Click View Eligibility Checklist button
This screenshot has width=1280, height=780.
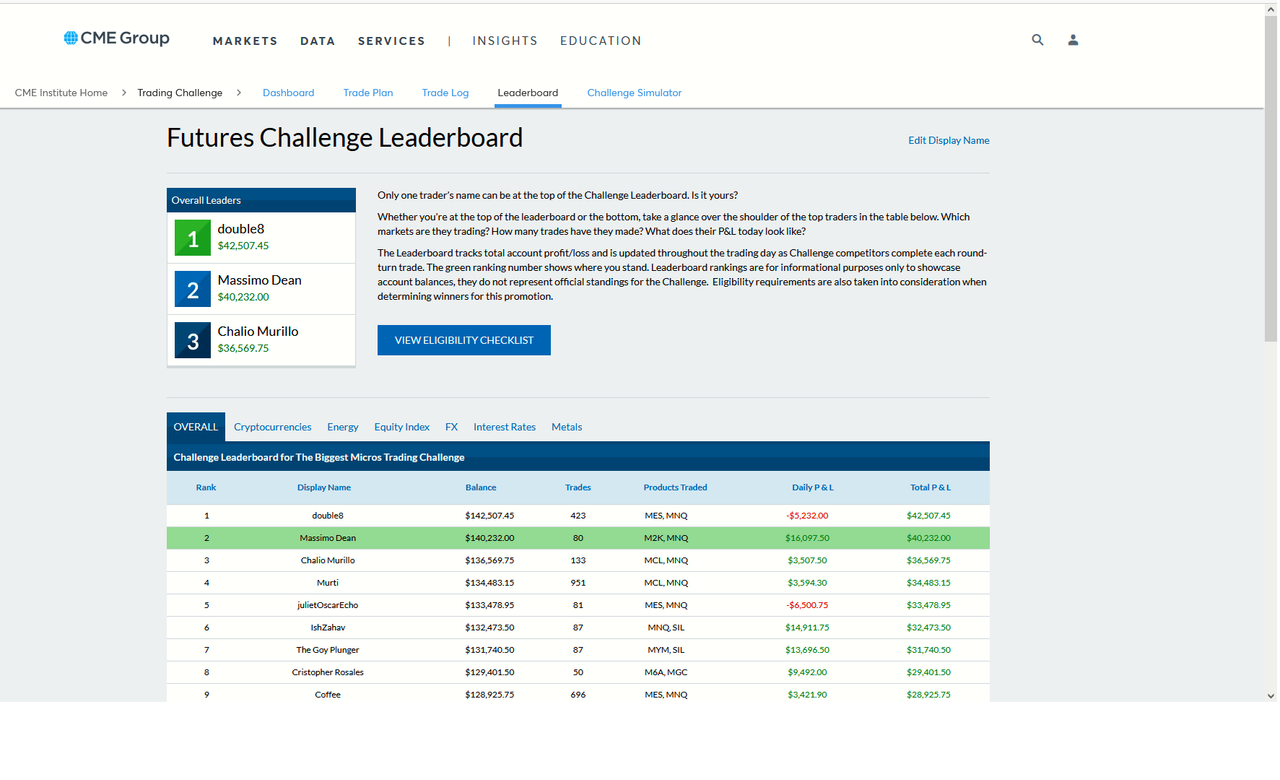(464, 340)
